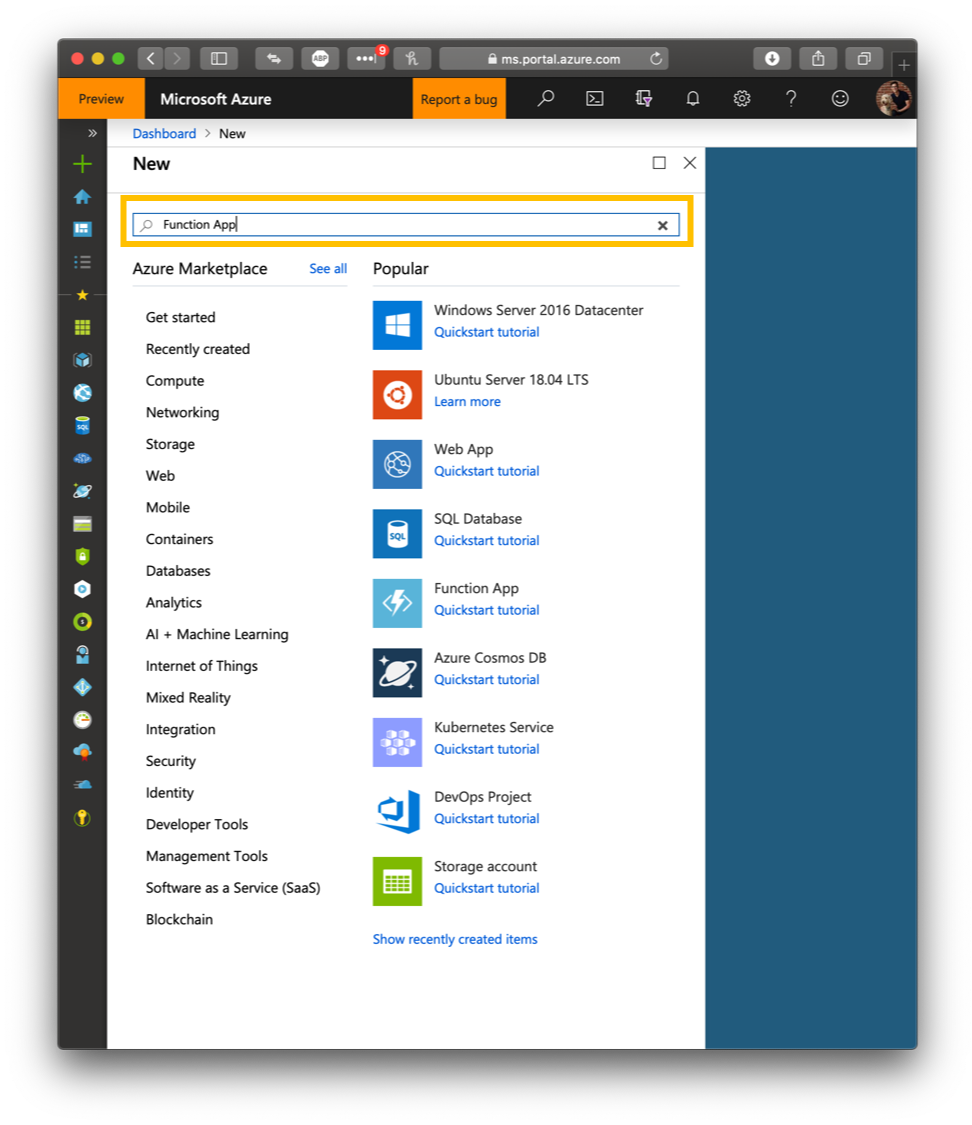Open the Safari new tab plus button
Screen dimensions: 972x1125
tap(904, 65)
